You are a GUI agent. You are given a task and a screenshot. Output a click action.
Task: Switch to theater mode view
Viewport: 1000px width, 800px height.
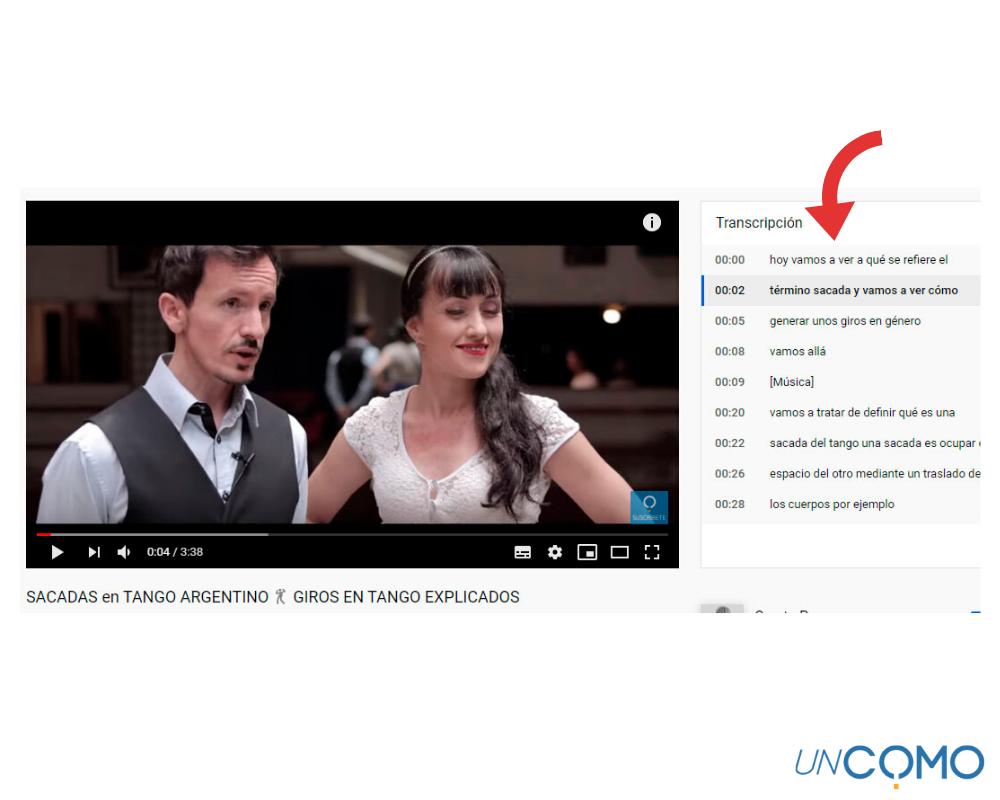(620, 552)
